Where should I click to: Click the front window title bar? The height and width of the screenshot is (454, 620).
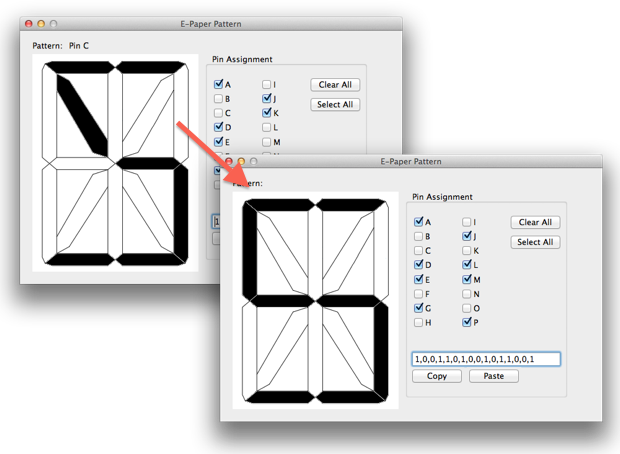(411, 161)
